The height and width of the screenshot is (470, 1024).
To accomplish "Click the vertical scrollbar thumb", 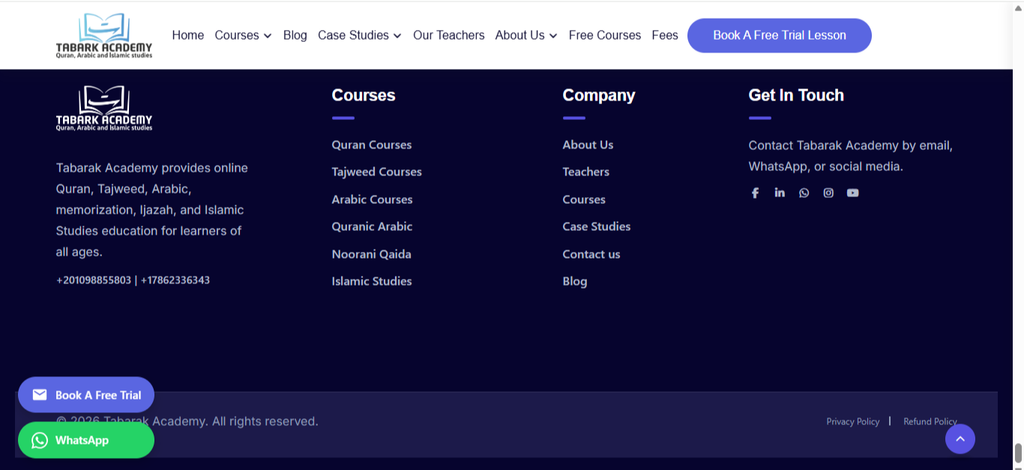I will click(x=1018, y=452).
